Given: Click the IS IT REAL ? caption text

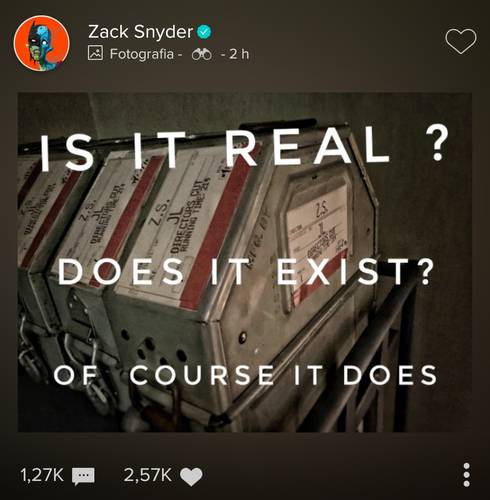Looking at the screenshot, I should (x=242, y=148).
